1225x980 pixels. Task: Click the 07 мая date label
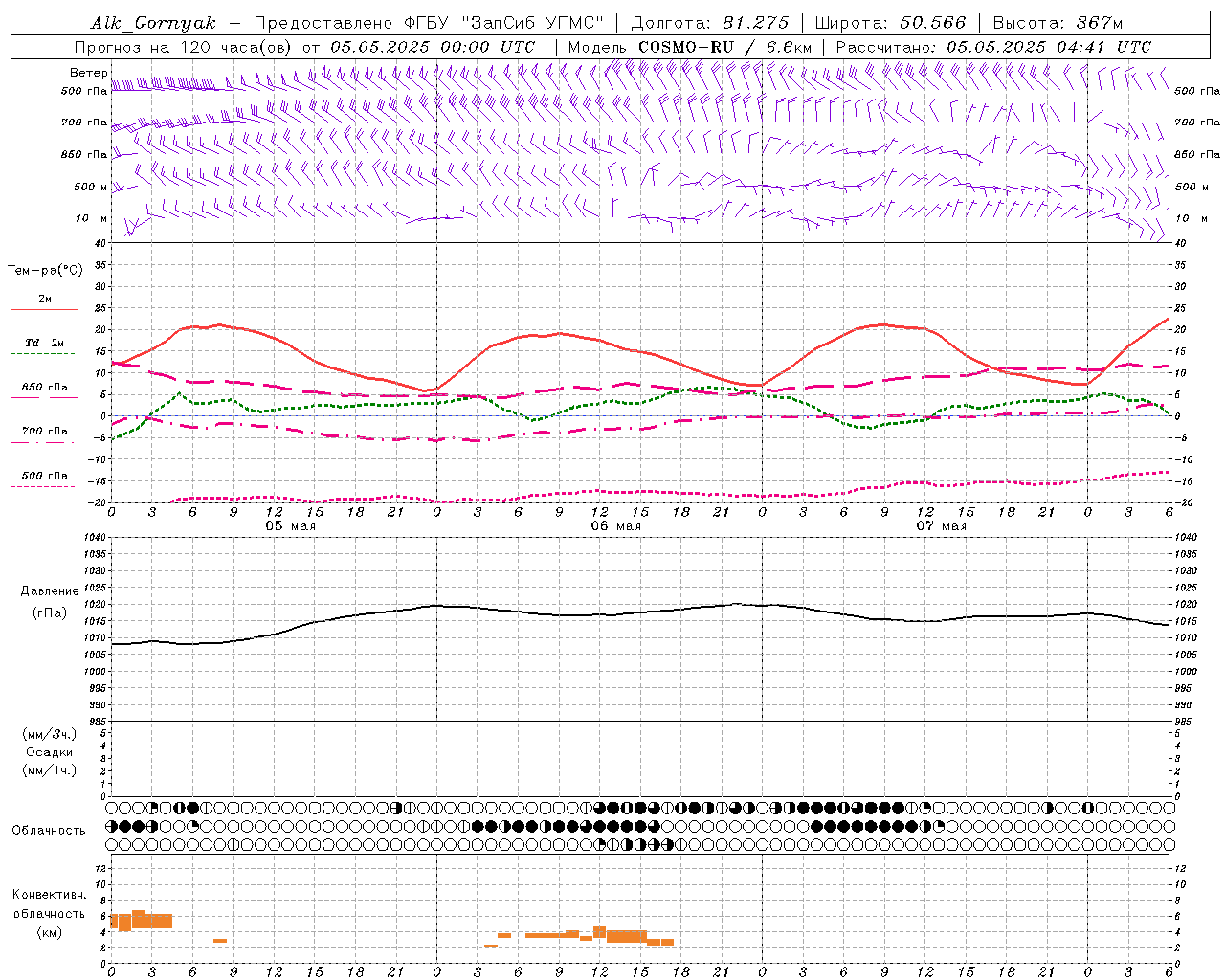tap(941, 526)
